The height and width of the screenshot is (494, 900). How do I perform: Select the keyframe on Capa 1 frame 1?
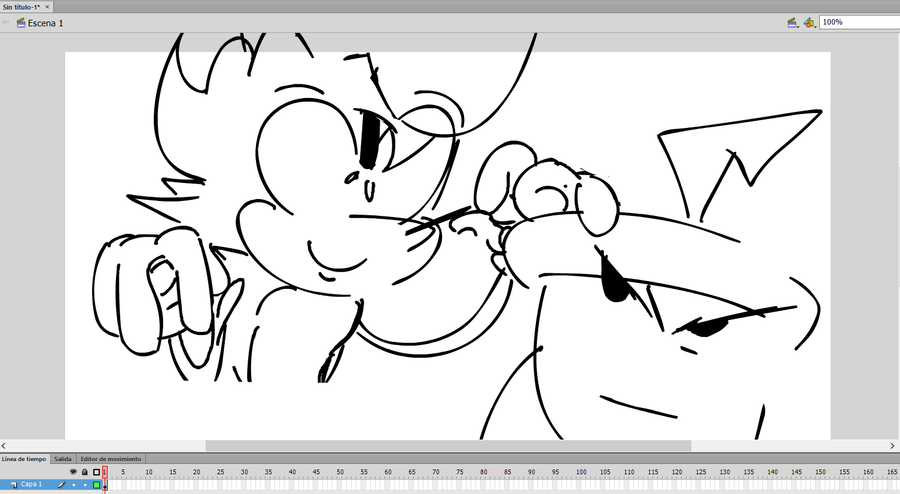pos(105,485)
